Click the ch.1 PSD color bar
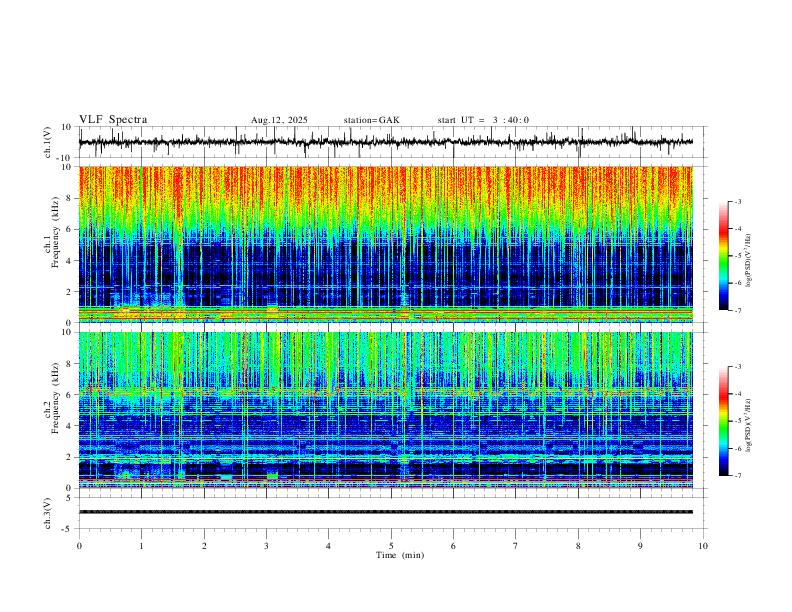This screenshot has width=792, height=612. pyautogui.click(x=723, y=256)
